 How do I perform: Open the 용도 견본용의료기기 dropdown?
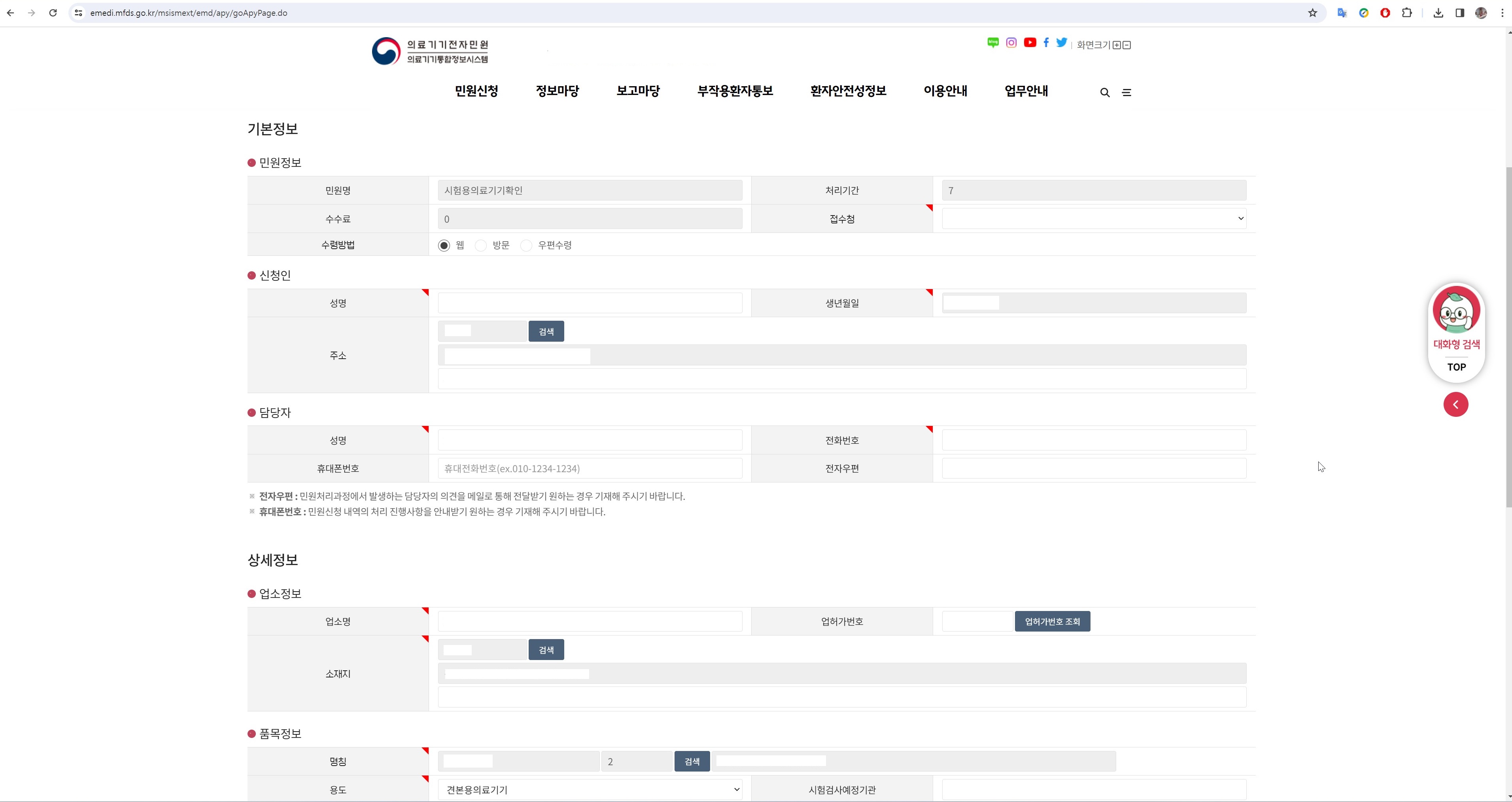[590, 790]
